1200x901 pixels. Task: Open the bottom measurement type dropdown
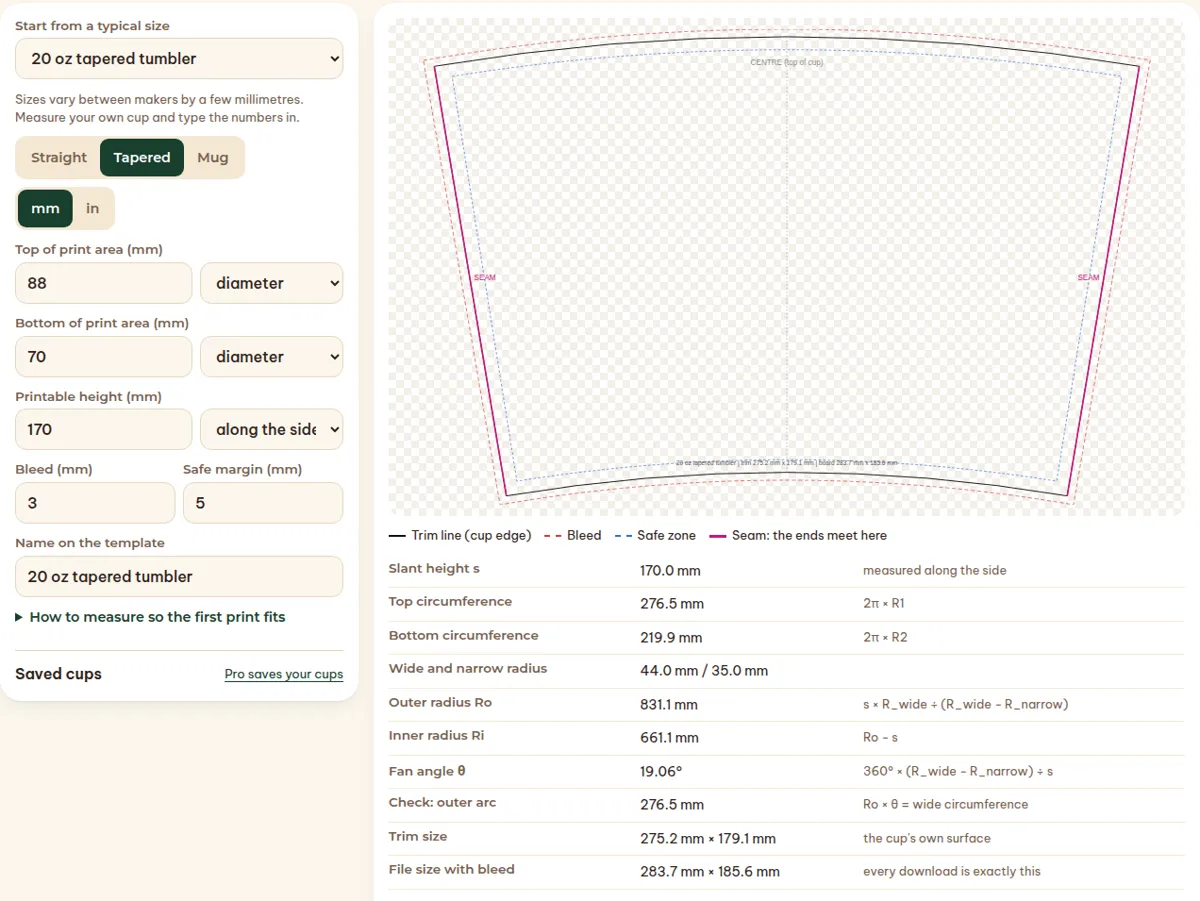pyautogui.click(x=272, y=357)
